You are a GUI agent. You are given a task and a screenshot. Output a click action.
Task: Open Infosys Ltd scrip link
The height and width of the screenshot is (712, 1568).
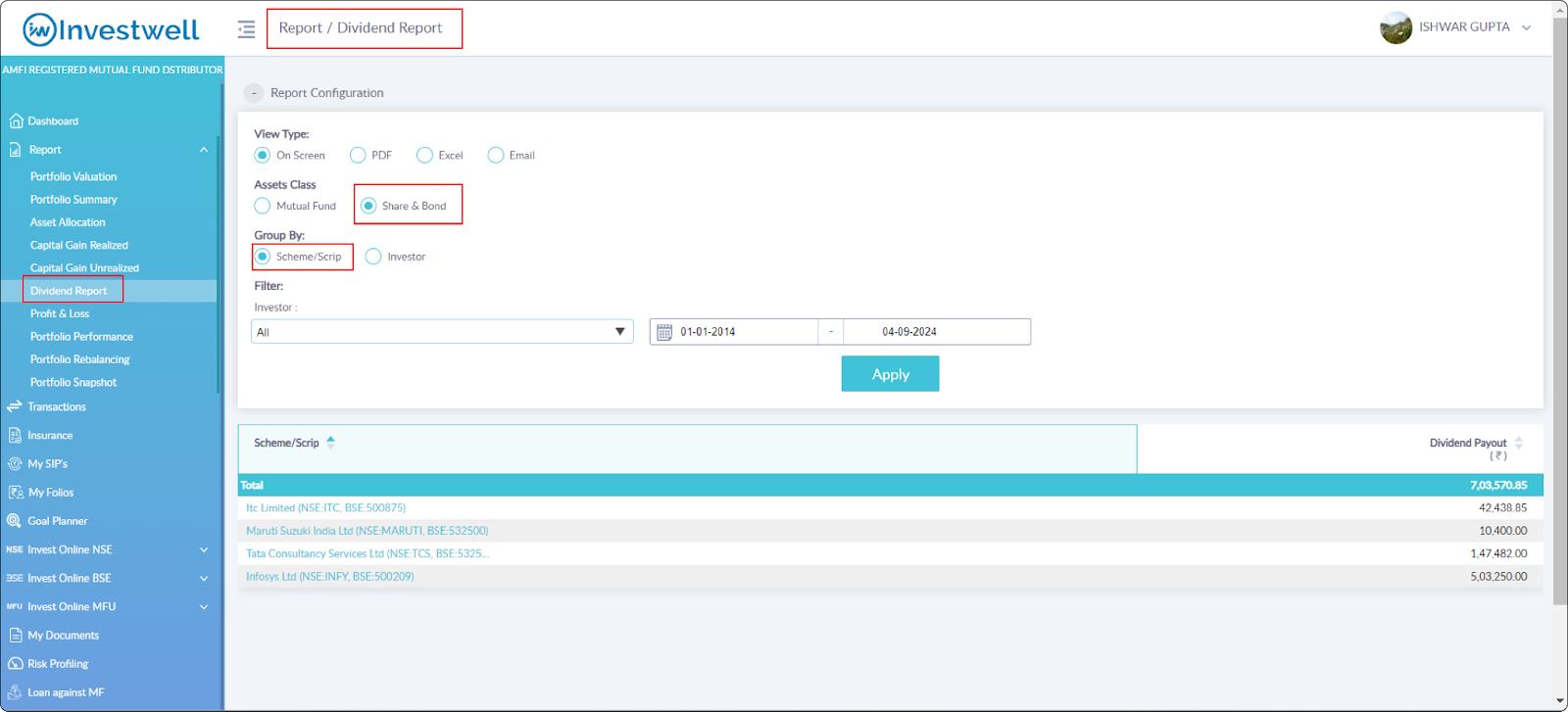pyautogui.click(x=329, y=577)
